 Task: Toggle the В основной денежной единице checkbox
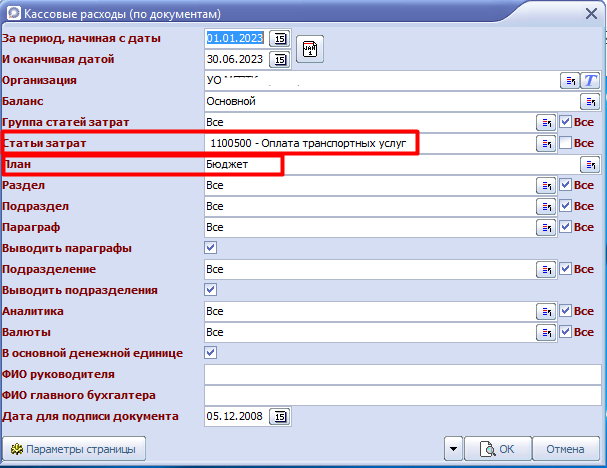click(x=211, y=353)
